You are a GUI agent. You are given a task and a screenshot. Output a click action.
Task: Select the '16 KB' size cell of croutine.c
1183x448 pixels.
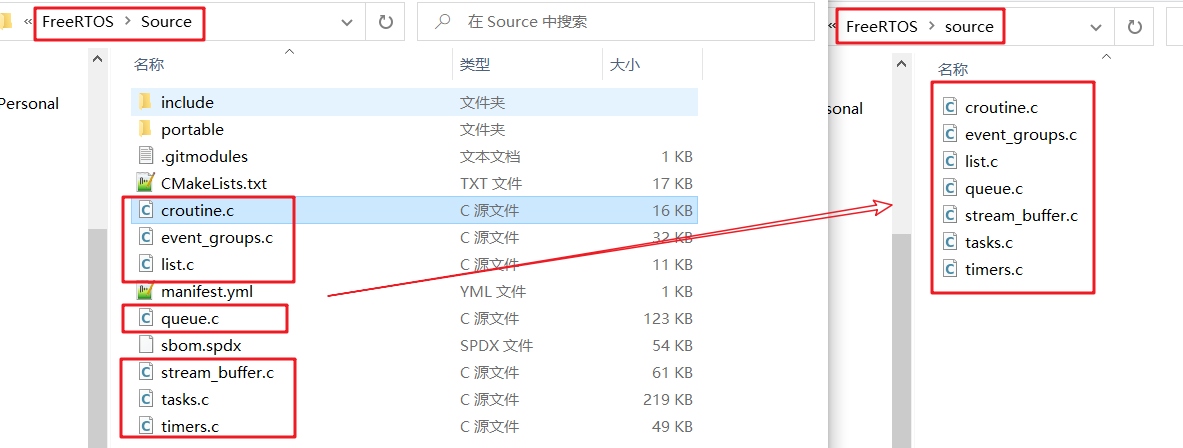click(x=672, y=210)
